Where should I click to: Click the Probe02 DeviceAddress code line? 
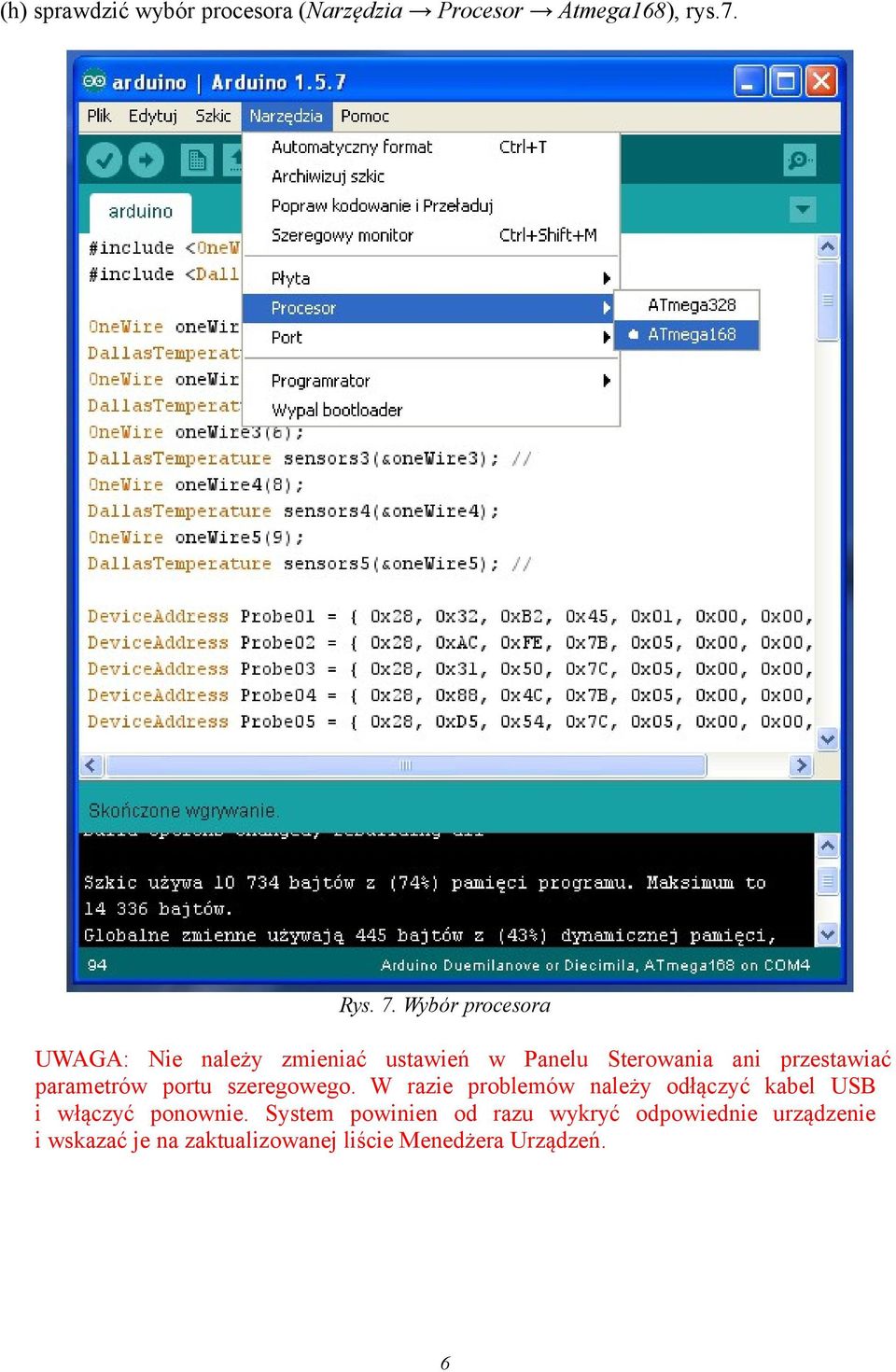450,643
